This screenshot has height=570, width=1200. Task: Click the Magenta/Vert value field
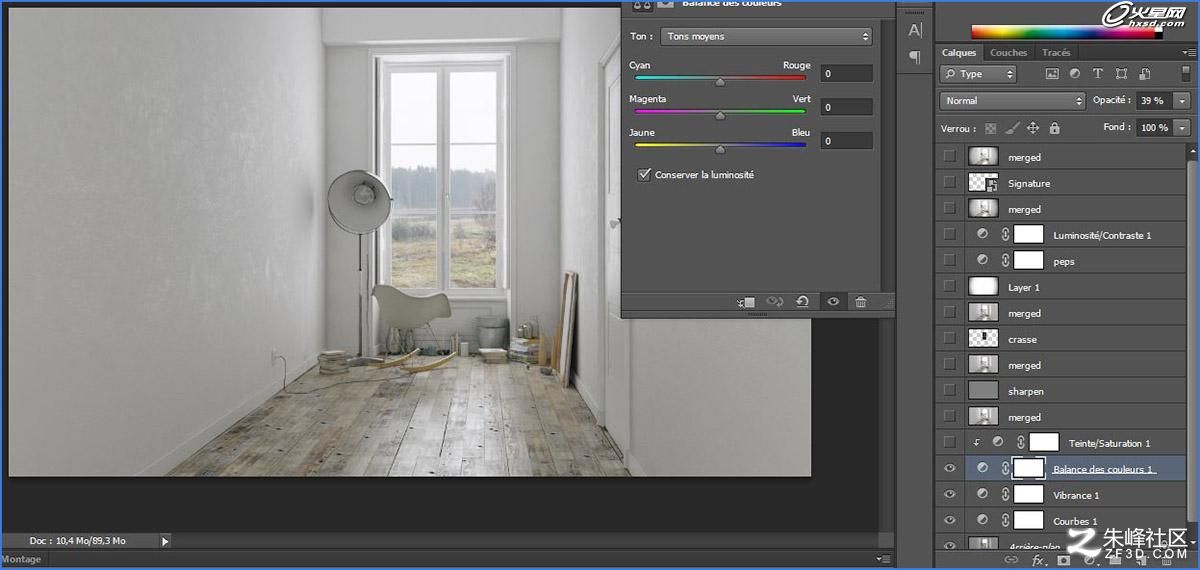pos(847,107)
